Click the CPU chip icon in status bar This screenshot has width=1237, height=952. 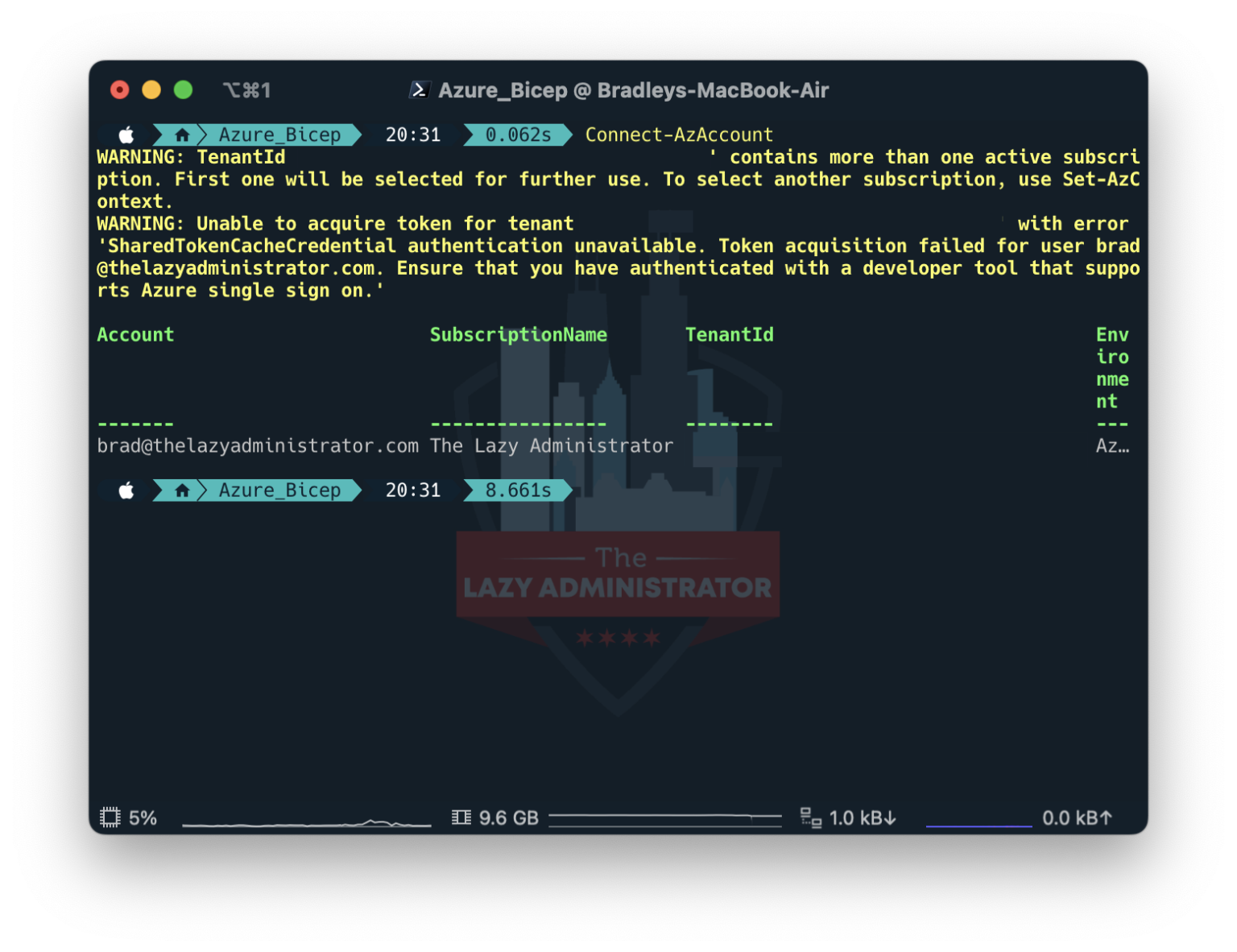pyautogui.click(x=110, y=817)
